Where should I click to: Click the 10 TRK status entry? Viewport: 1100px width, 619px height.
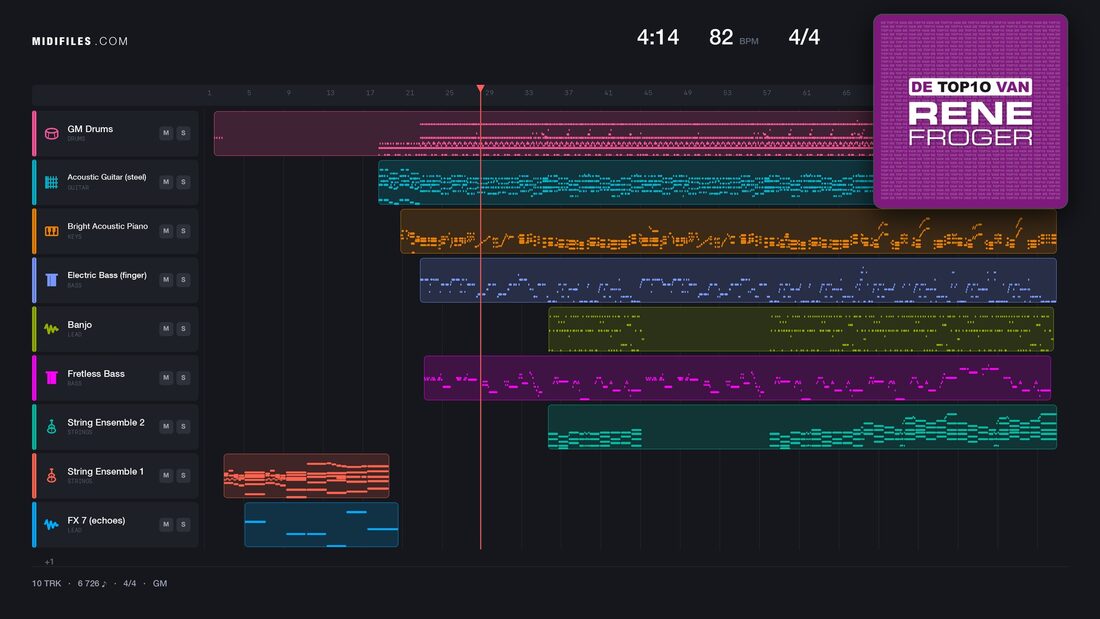coord(46,583)
